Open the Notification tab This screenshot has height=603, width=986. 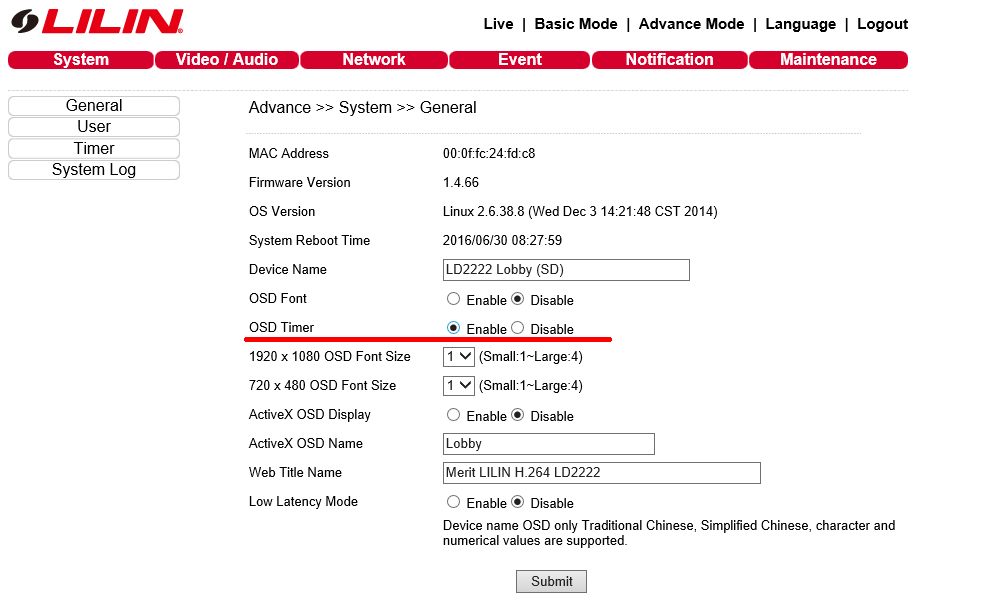pyautogui.click(x=669, y=60)
